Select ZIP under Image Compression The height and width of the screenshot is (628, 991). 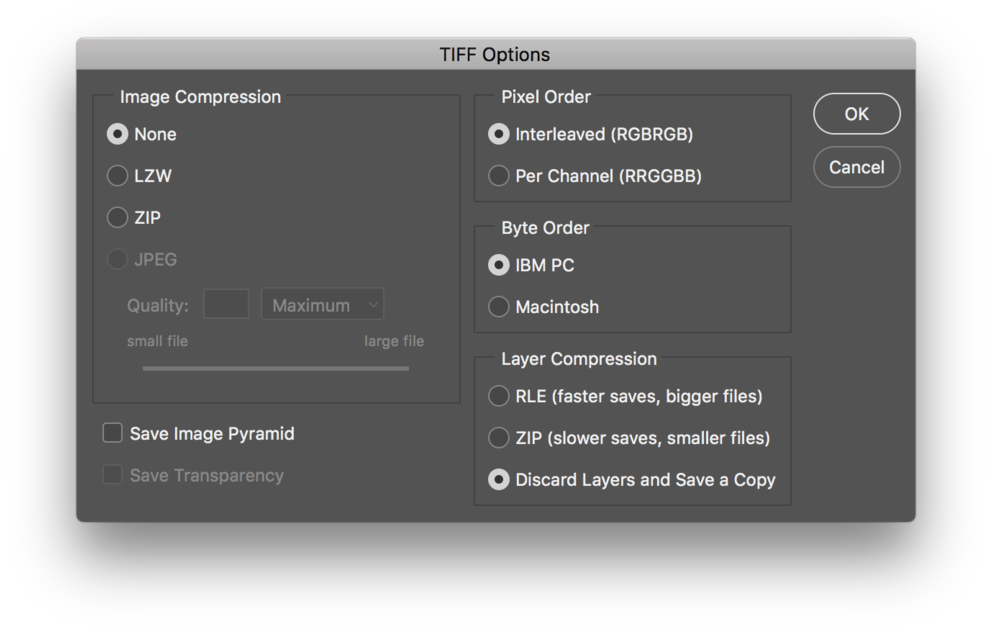pos(118,218)
